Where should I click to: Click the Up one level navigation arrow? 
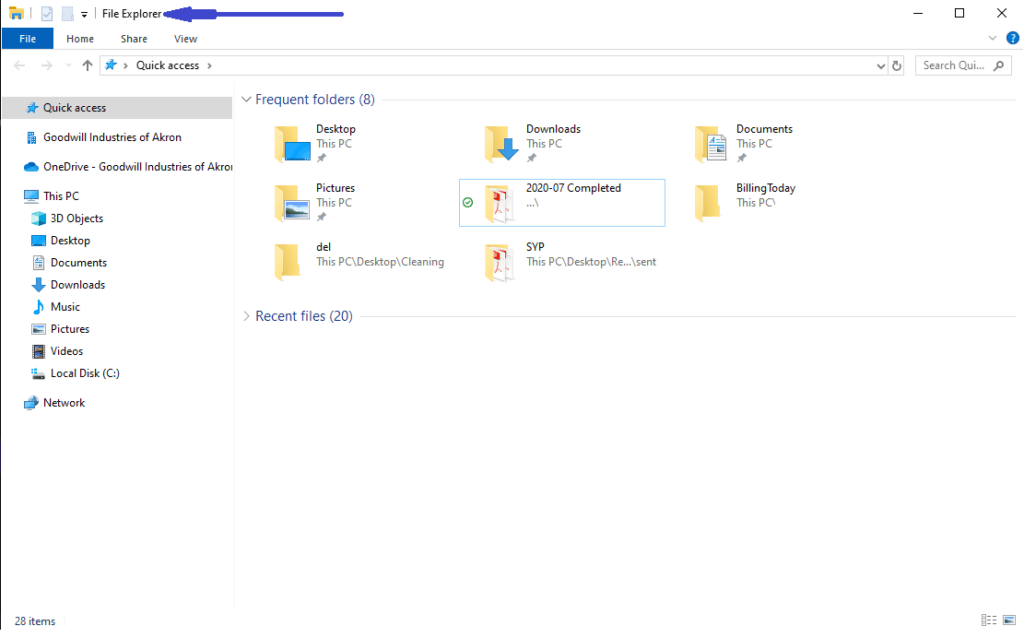coord(88,65)
